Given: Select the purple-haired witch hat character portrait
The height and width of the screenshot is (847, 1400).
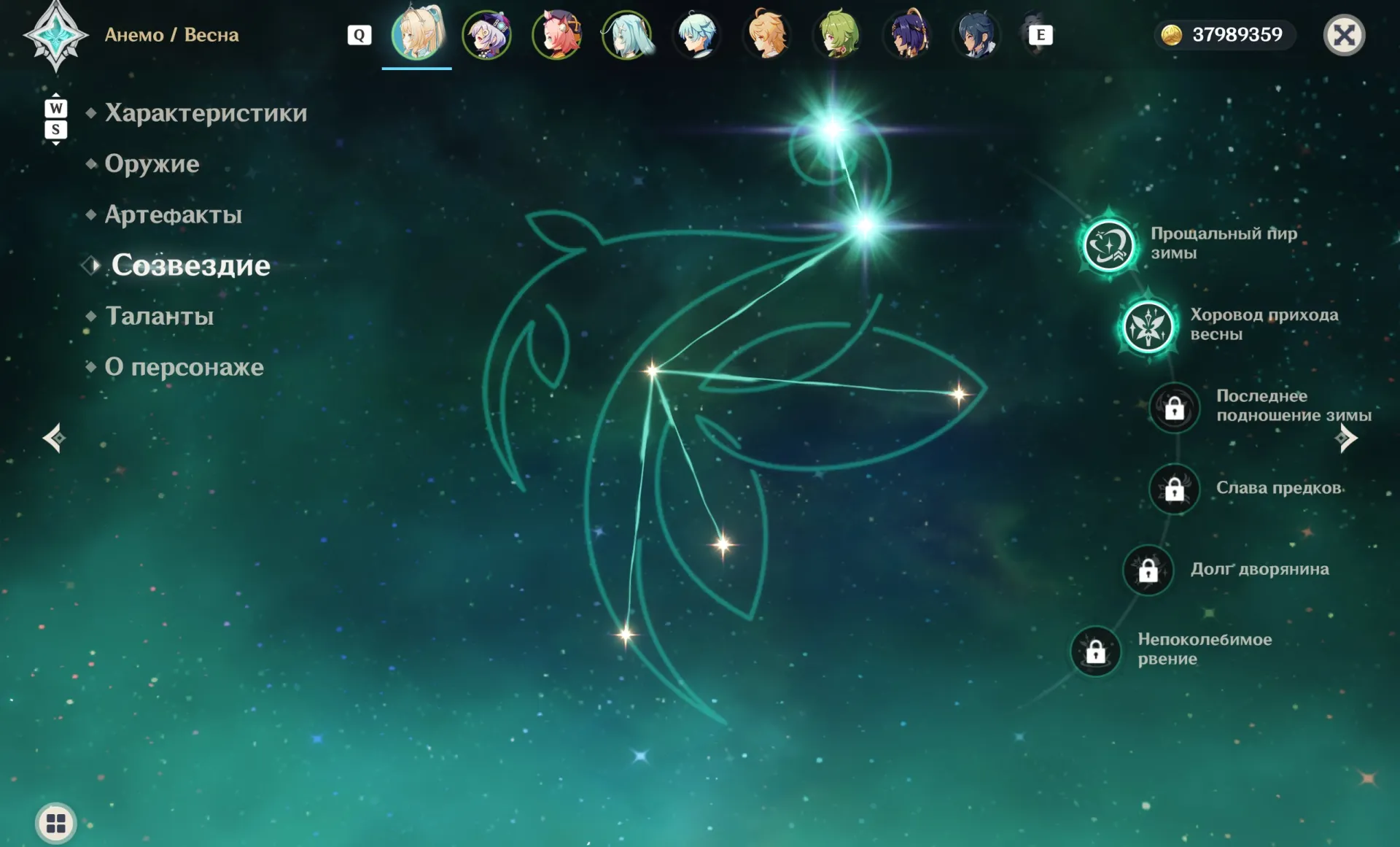Looking at the screenshot, I should (487, 34).
